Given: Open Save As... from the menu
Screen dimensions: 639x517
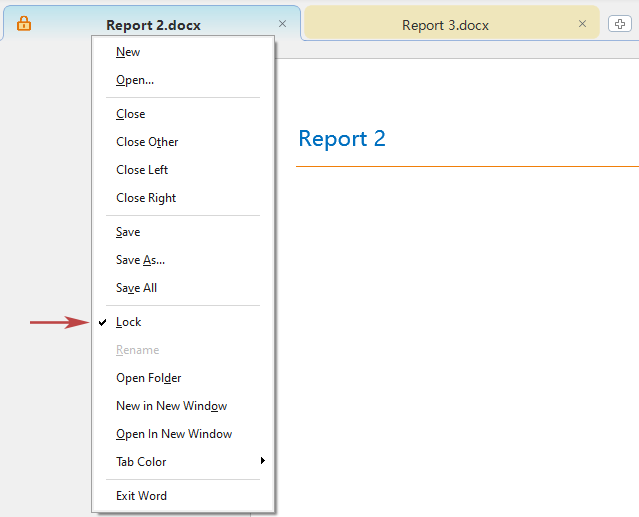Looking at the screenshot, I should coord(141,260).
